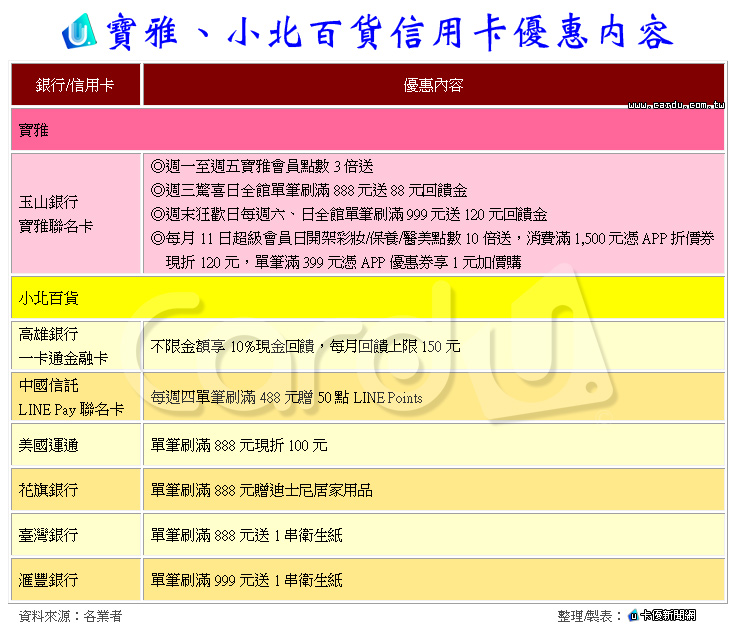Click the 中國信託 LINE Pay 聯名卡 cell
This screenshot has width=737, height=635.
click(76, 397)
